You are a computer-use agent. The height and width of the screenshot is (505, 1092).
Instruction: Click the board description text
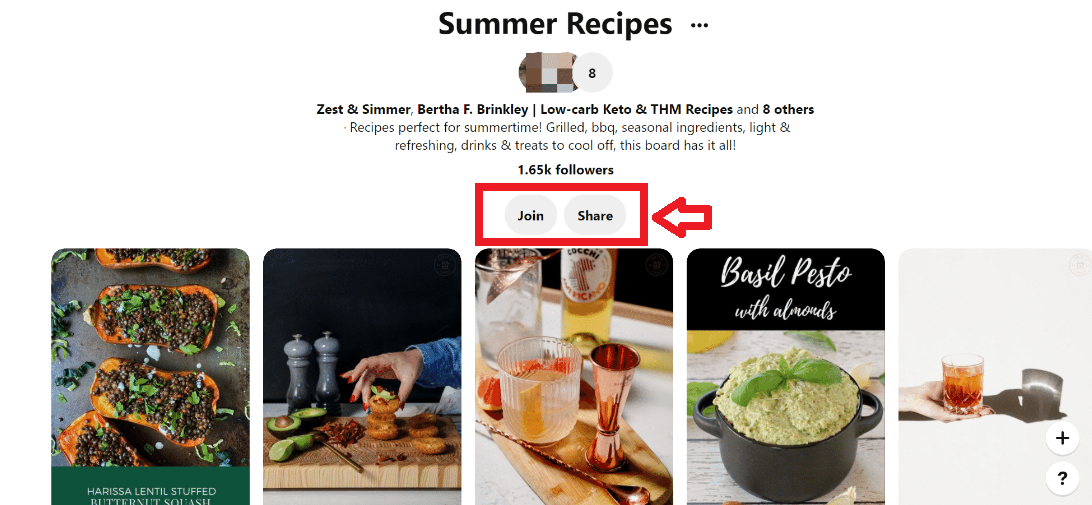coord(566,137)
